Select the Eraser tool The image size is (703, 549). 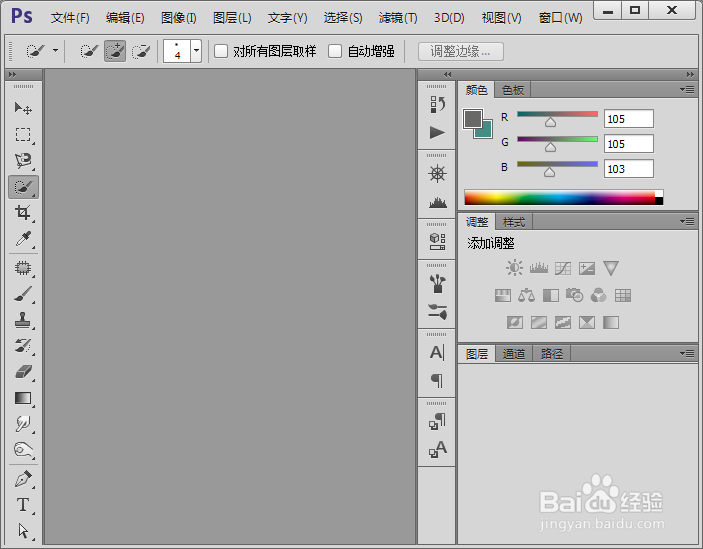pos(23,372)
